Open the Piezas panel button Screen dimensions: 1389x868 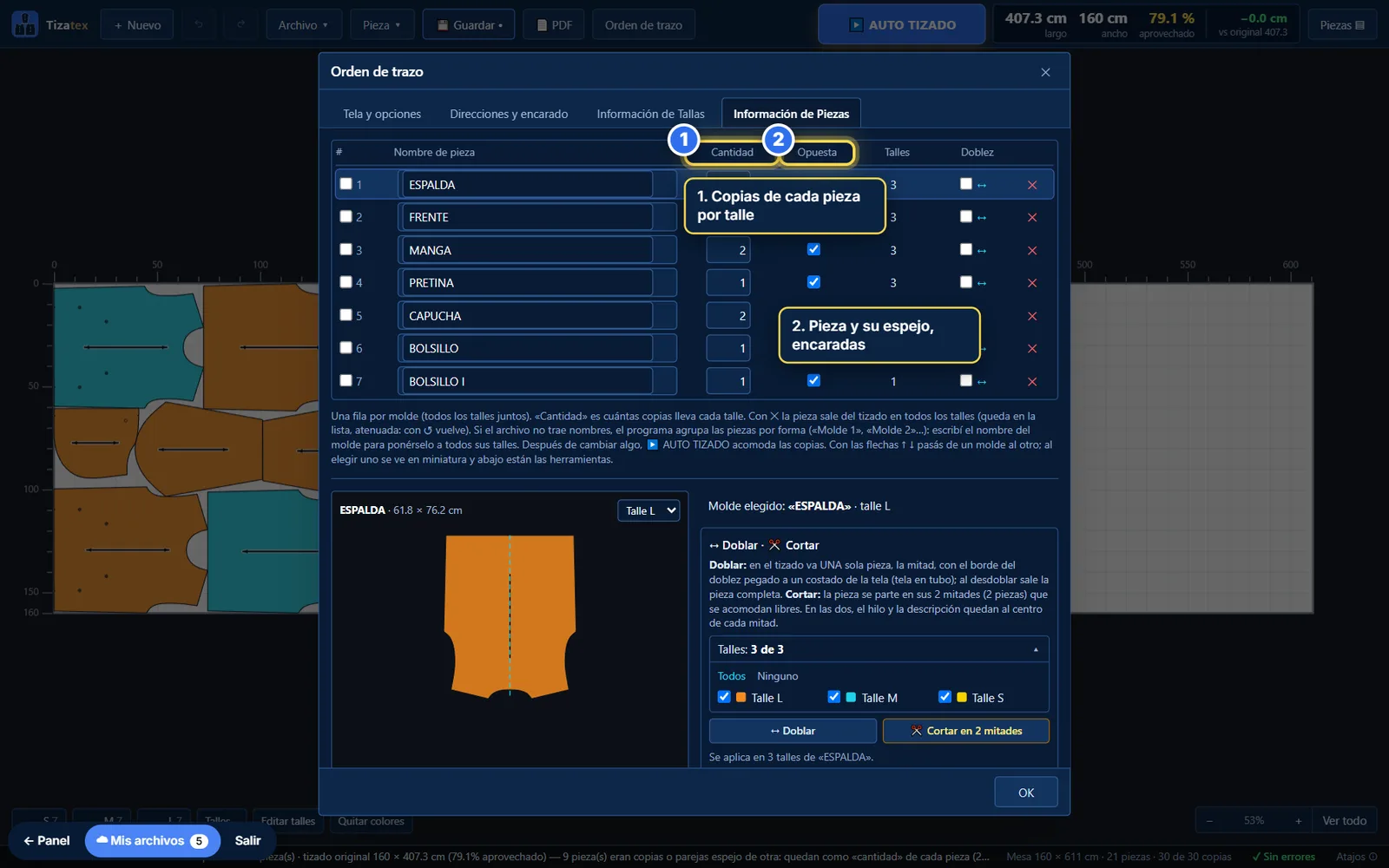1342,25
